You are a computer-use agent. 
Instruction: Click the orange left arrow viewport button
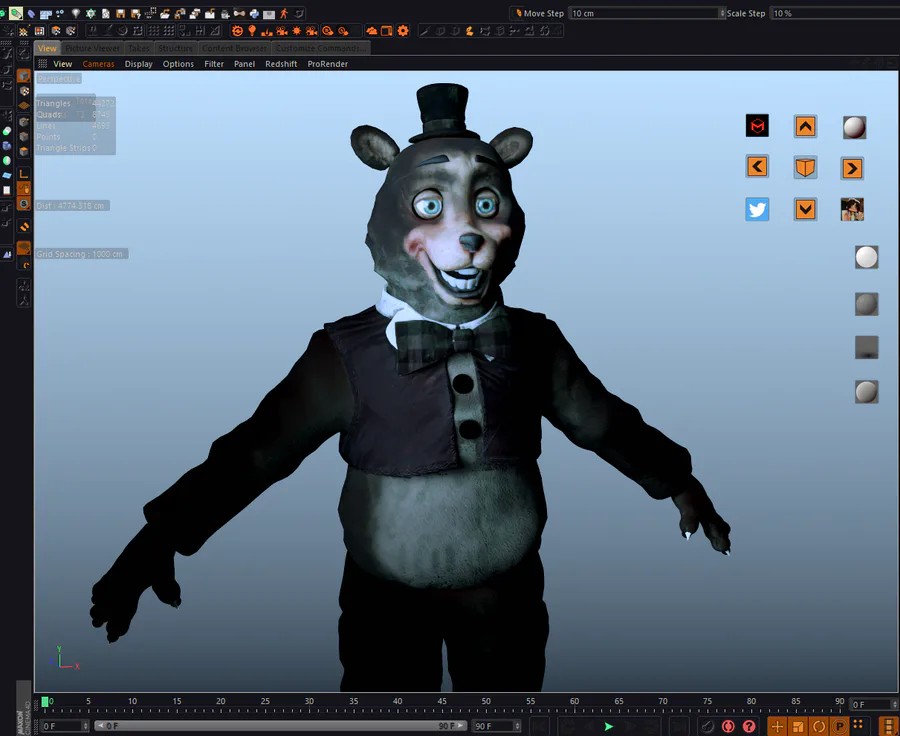click(x=757, y=166)
